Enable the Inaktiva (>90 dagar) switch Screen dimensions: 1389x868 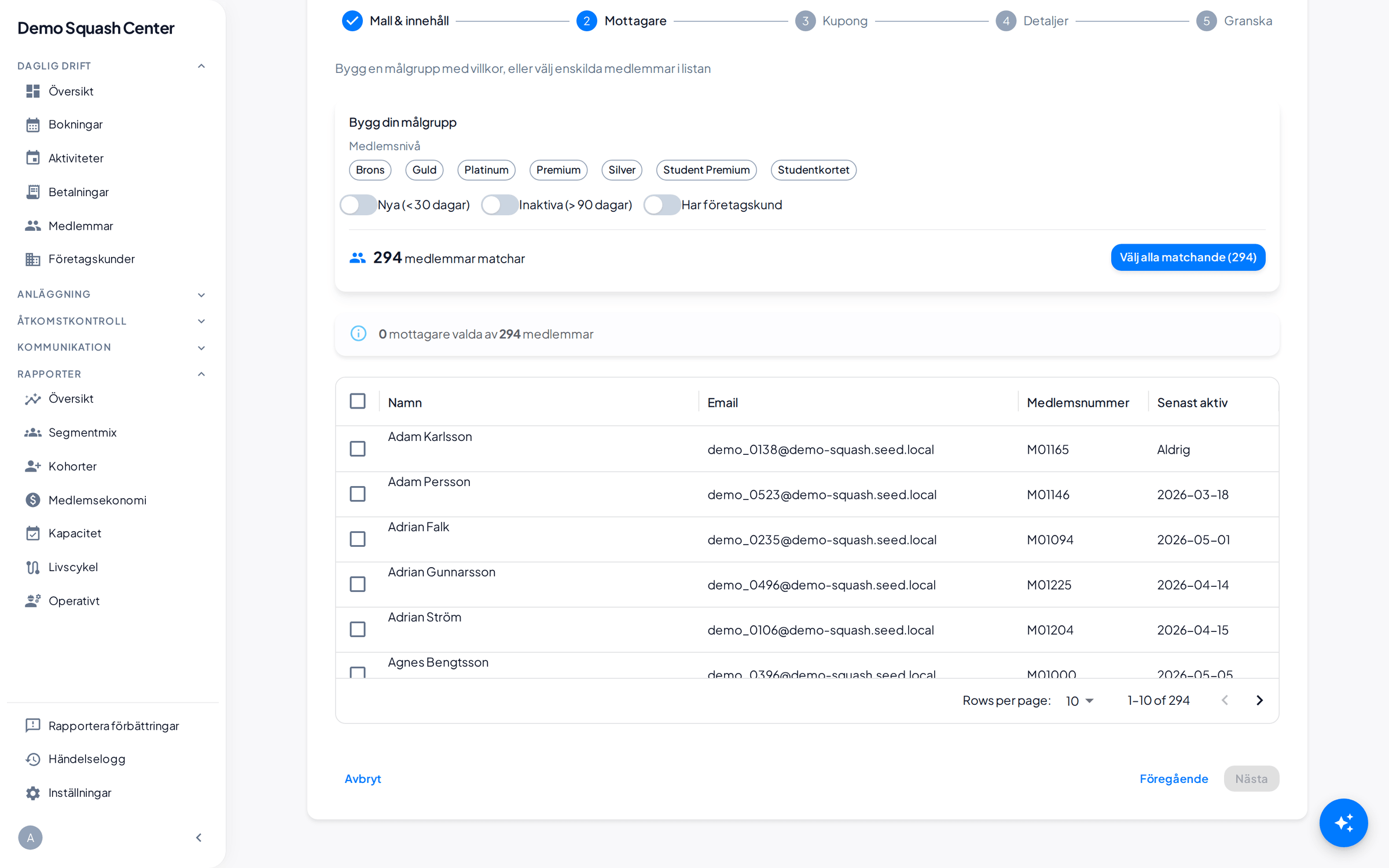pyautogui.click(x=499, y=205)
